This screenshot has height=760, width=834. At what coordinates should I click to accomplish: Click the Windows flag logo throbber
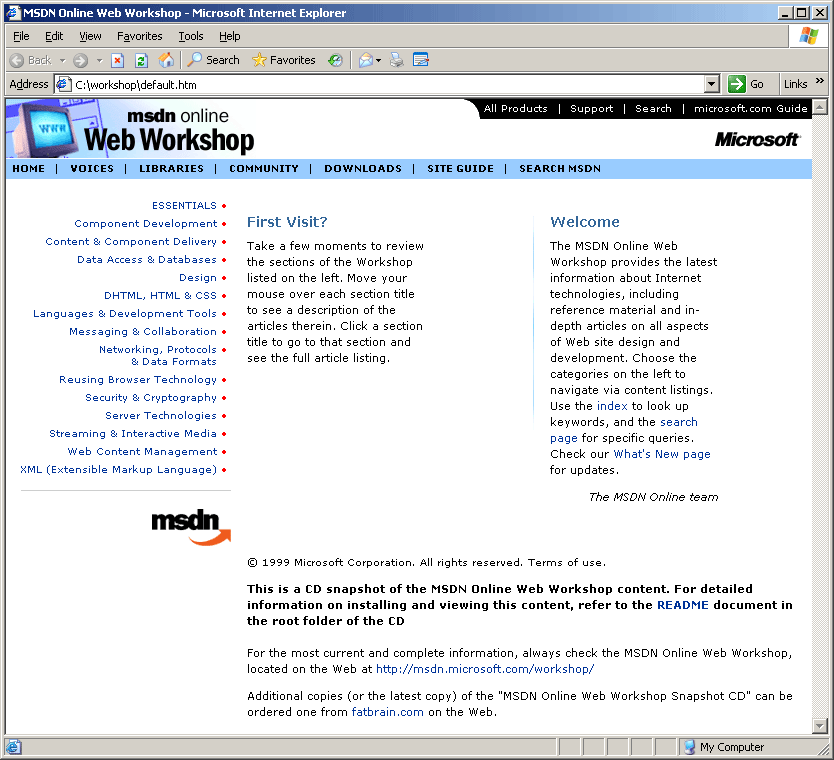pyautogui.click(x=808, y=36)
